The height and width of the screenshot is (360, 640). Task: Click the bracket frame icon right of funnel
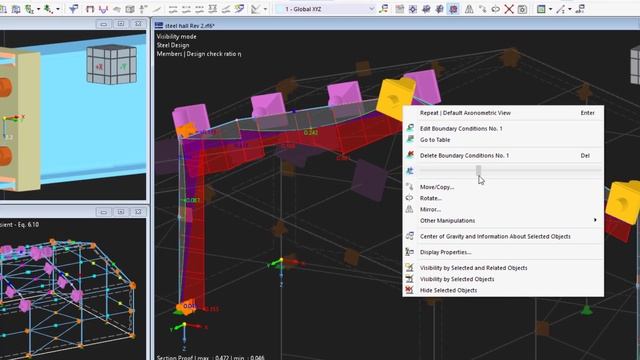click(90, 9)
